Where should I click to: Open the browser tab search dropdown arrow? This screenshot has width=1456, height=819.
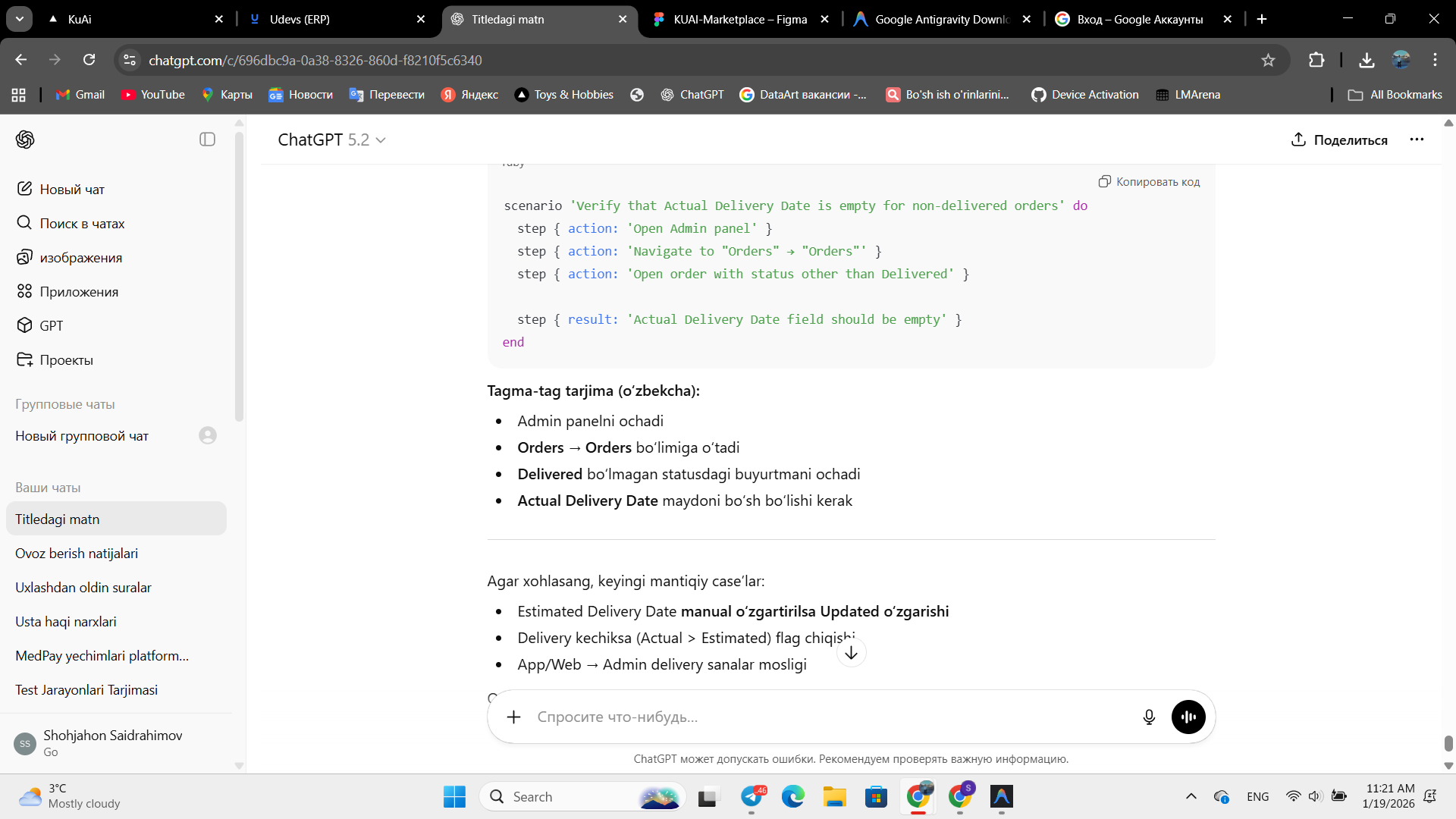click(19, 19)
